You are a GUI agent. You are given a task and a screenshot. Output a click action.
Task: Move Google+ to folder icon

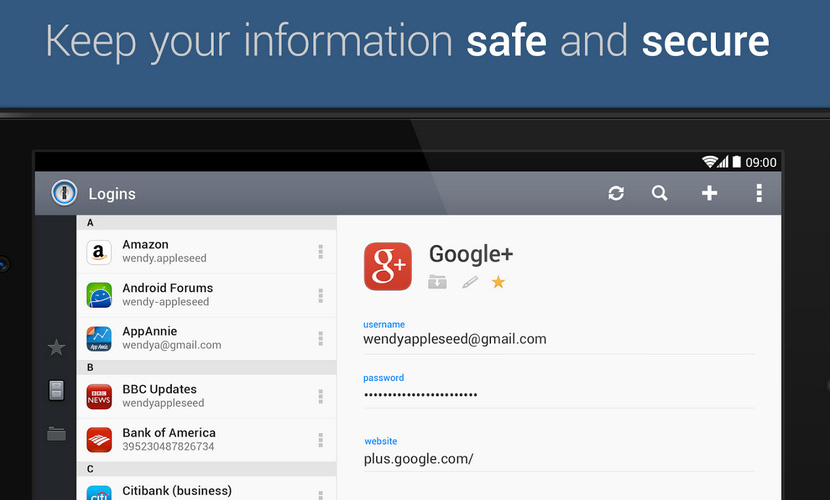(437, 282)
